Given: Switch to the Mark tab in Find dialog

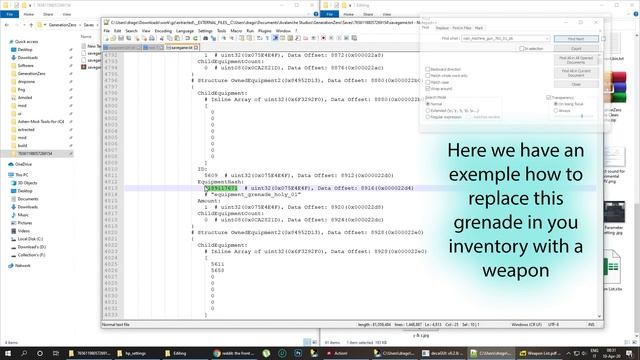Looking at the screenshot, I should point(479,28).
